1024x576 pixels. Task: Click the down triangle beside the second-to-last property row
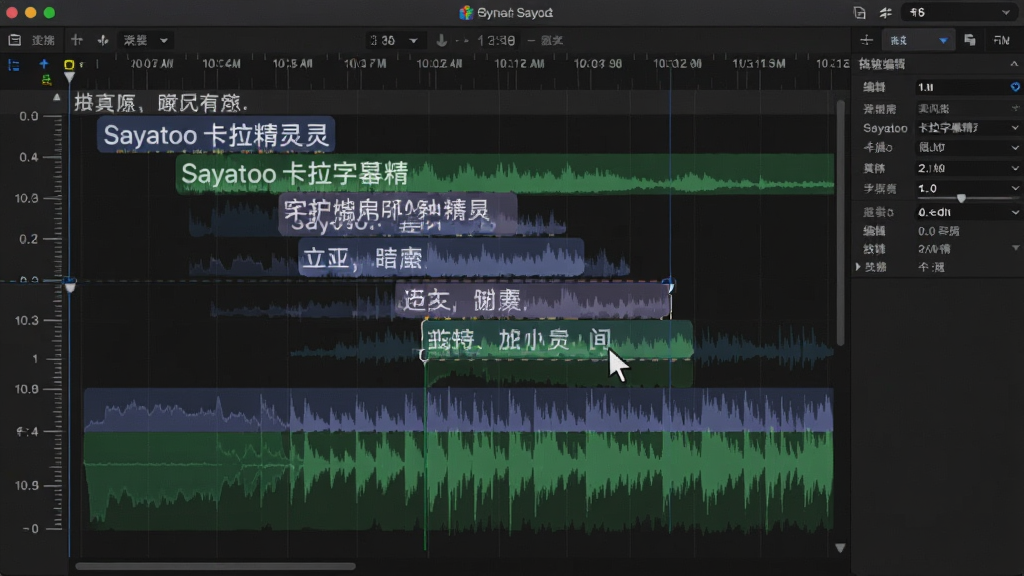1016,248
